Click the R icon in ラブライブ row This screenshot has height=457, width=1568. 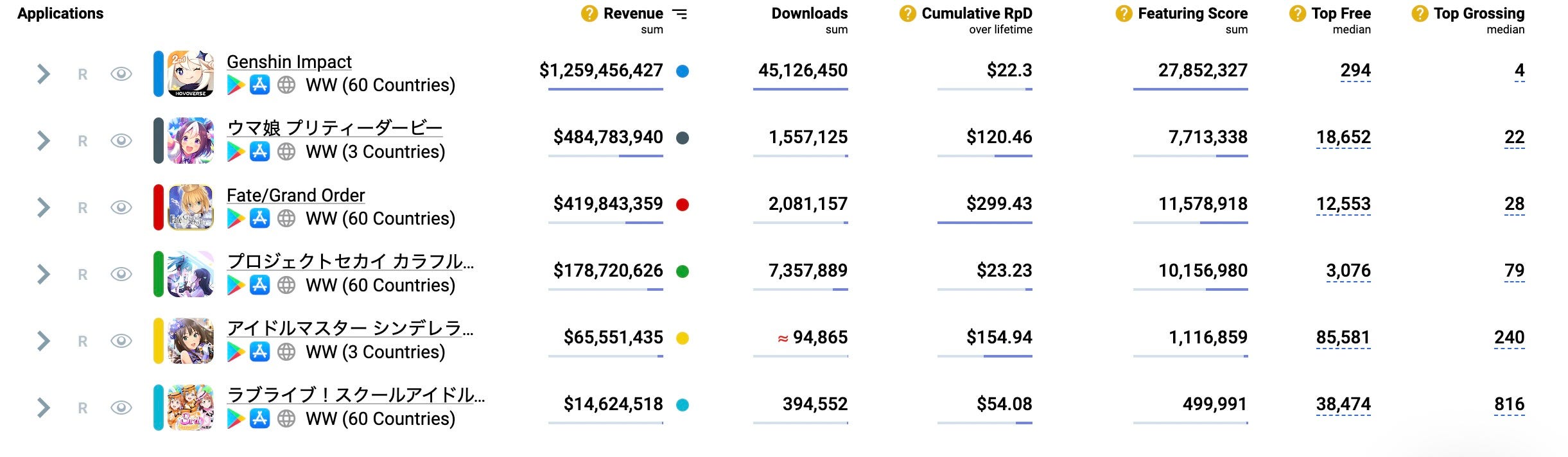82,408
